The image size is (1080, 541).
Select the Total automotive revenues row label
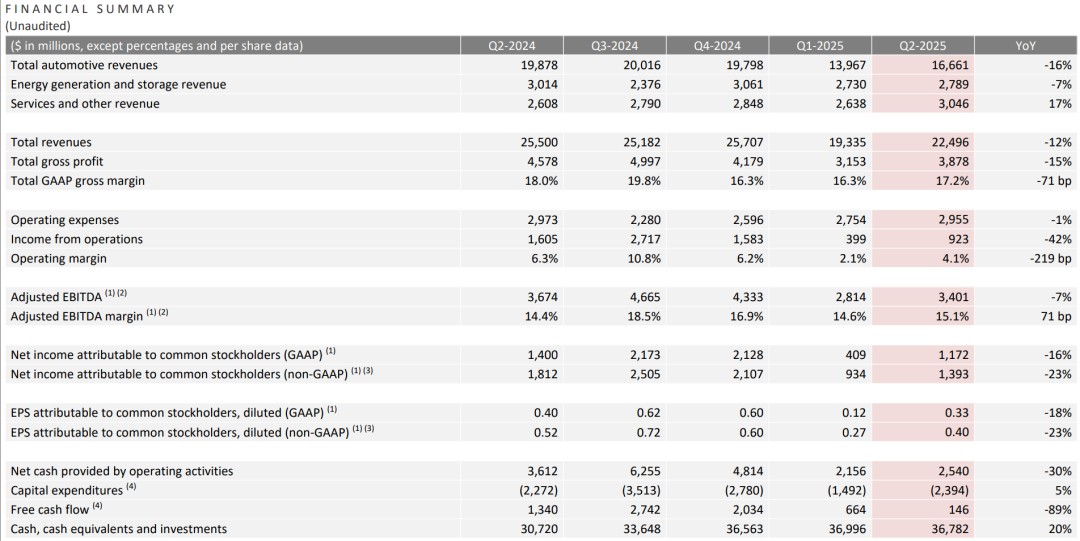pyautogui.click(x=84, y=65)
